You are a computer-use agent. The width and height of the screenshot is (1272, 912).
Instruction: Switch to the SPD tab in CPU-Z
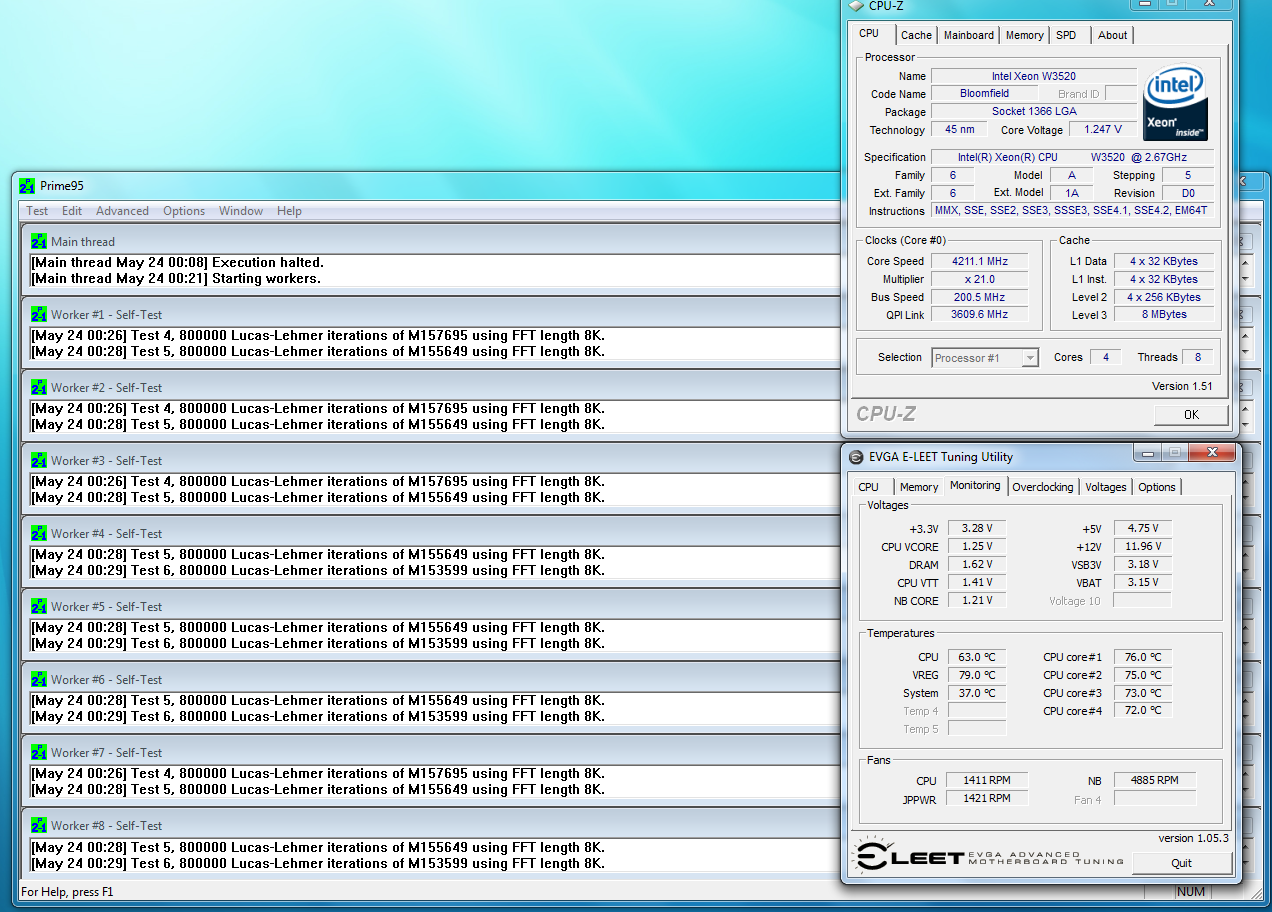tap(1067, 35)
